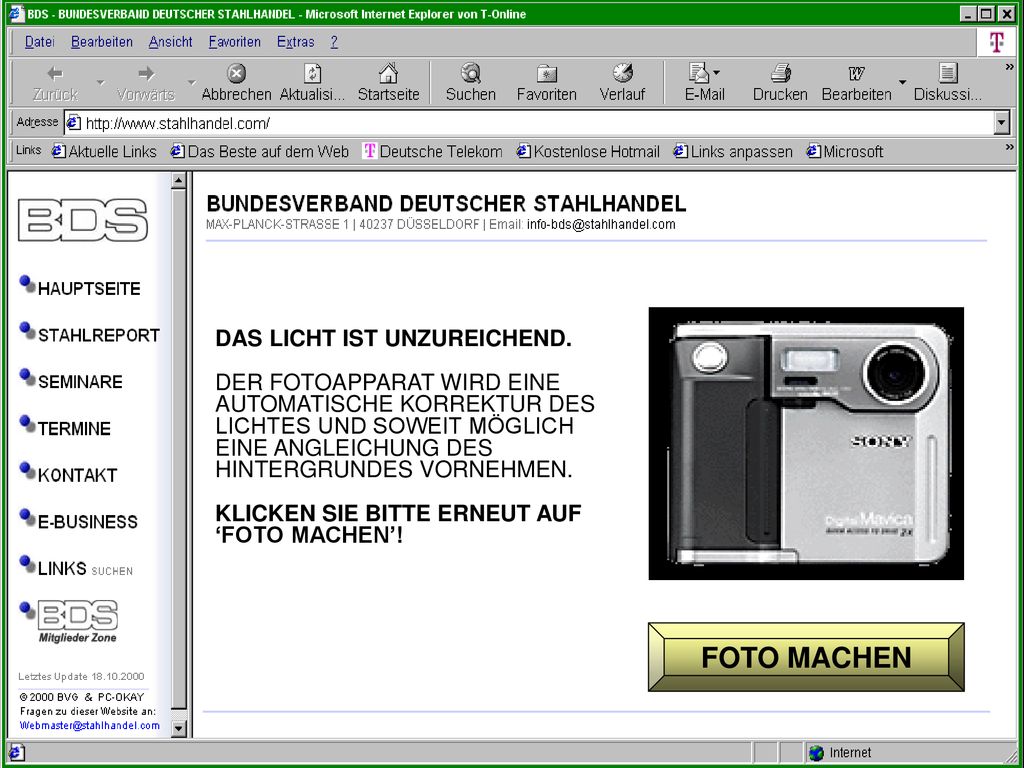Open the E-BUSINESS sidebar link
Image resolution: width=1024 pixels, height=768 pixels.
click(88, 522)
